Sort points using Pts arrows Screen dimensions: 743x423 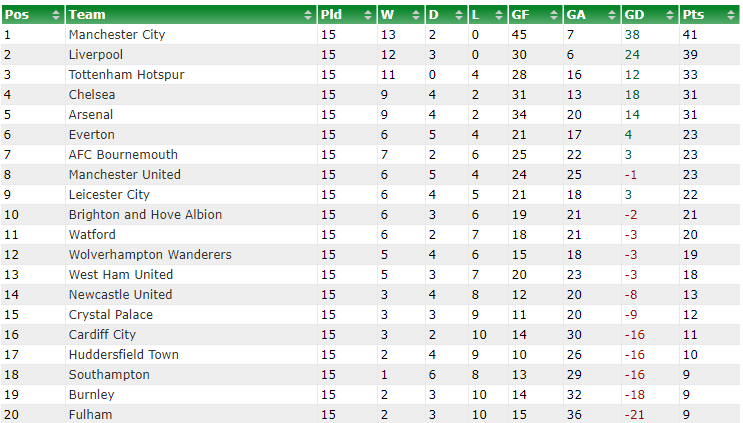[x=730, y=15]
